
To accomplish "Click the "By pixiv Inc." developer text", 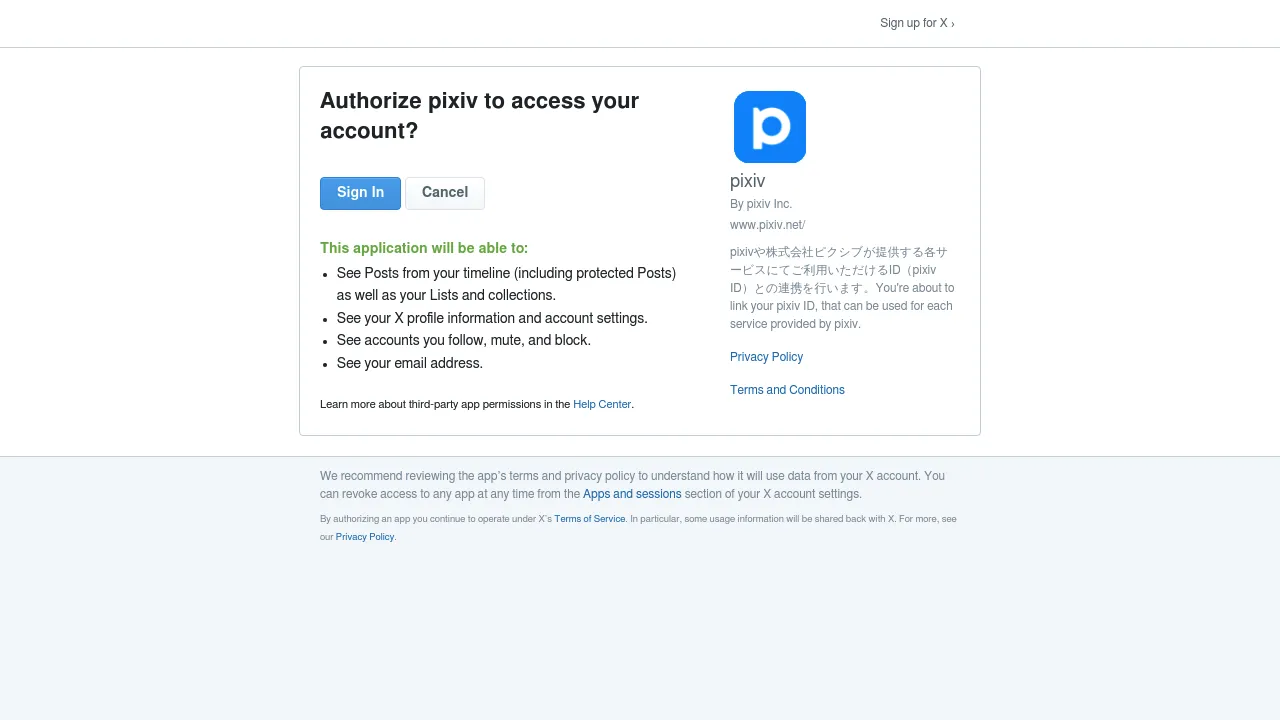I will click(761, 204).
